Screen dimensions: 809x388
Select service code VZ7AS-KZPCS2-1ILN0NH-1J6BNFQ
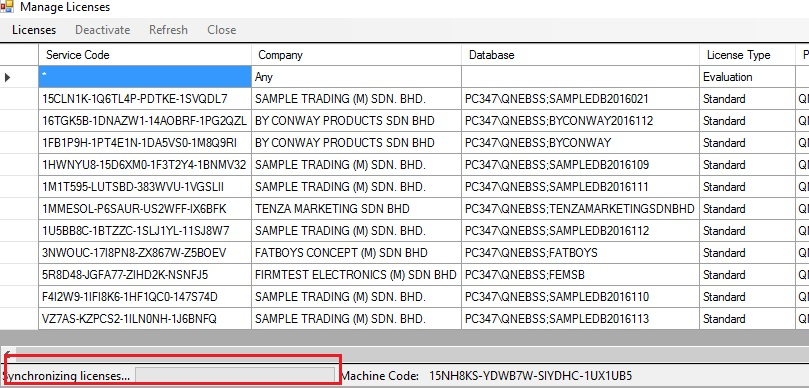pos(145,319)
